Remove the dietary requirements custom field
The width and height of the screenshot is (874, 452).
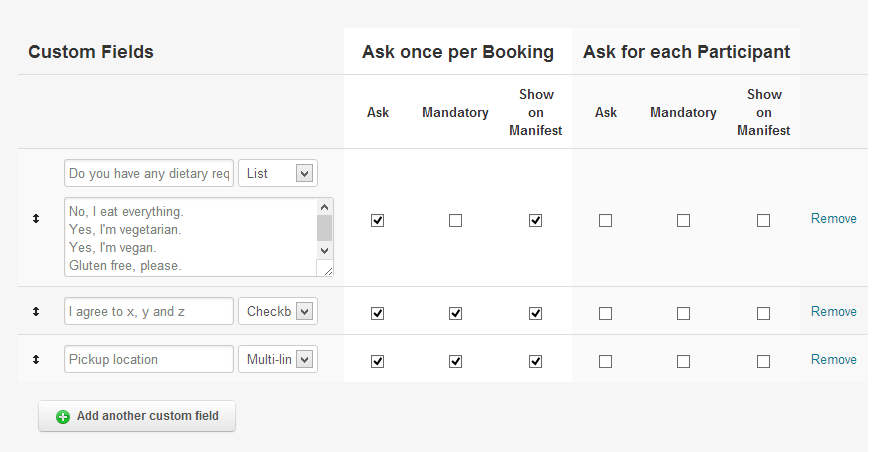(833, 219)
